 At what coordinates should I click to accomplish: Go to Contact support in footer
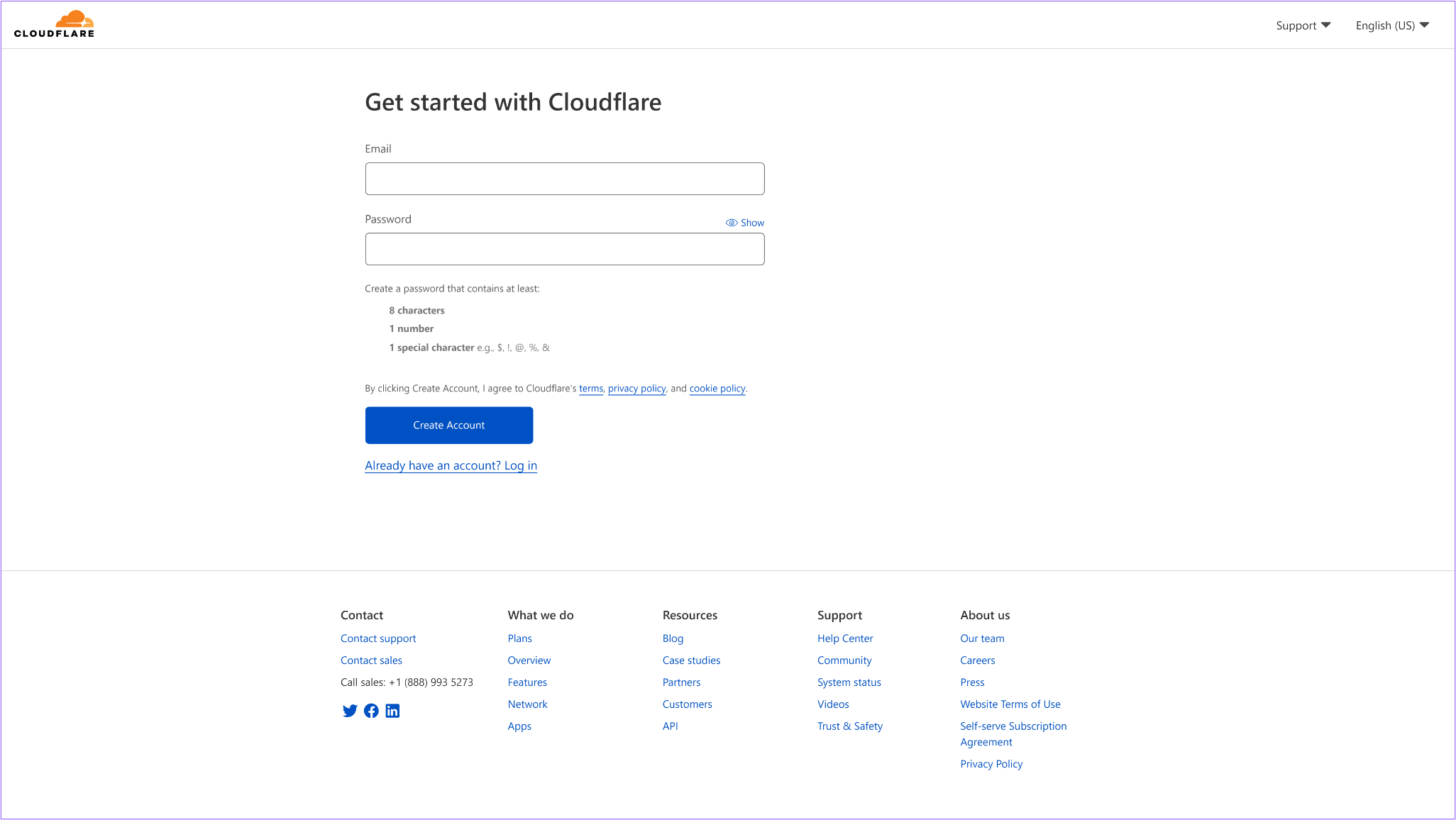click(x=378, y=638)
